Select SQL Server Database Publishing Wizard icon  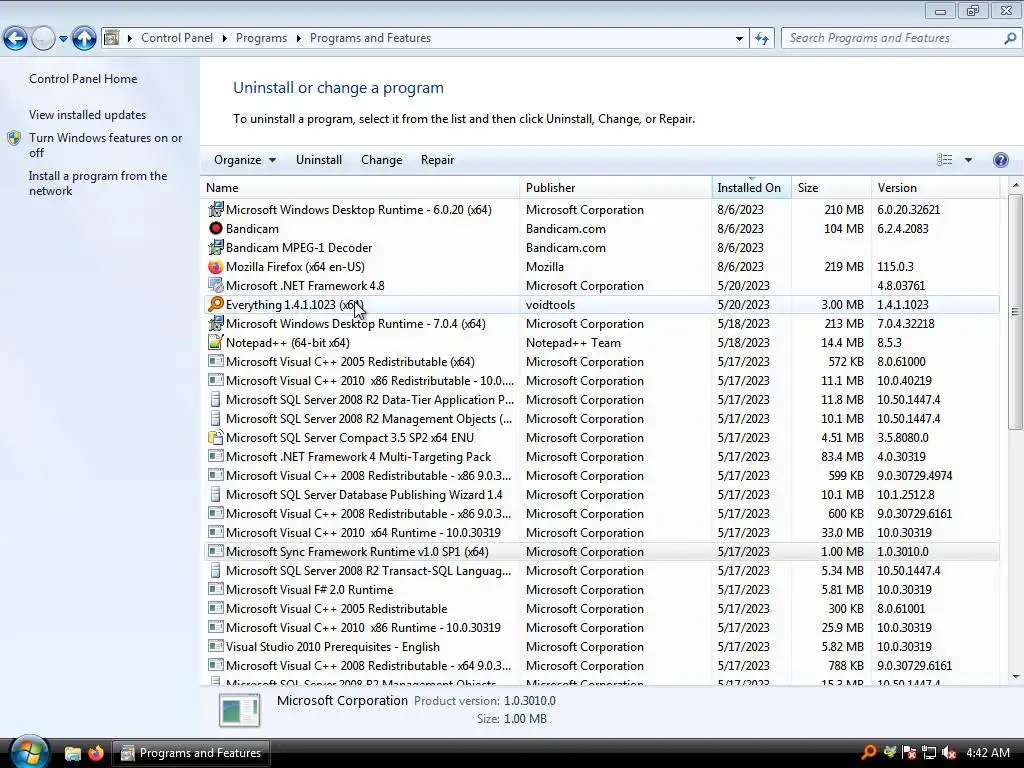tap(216, 494)
